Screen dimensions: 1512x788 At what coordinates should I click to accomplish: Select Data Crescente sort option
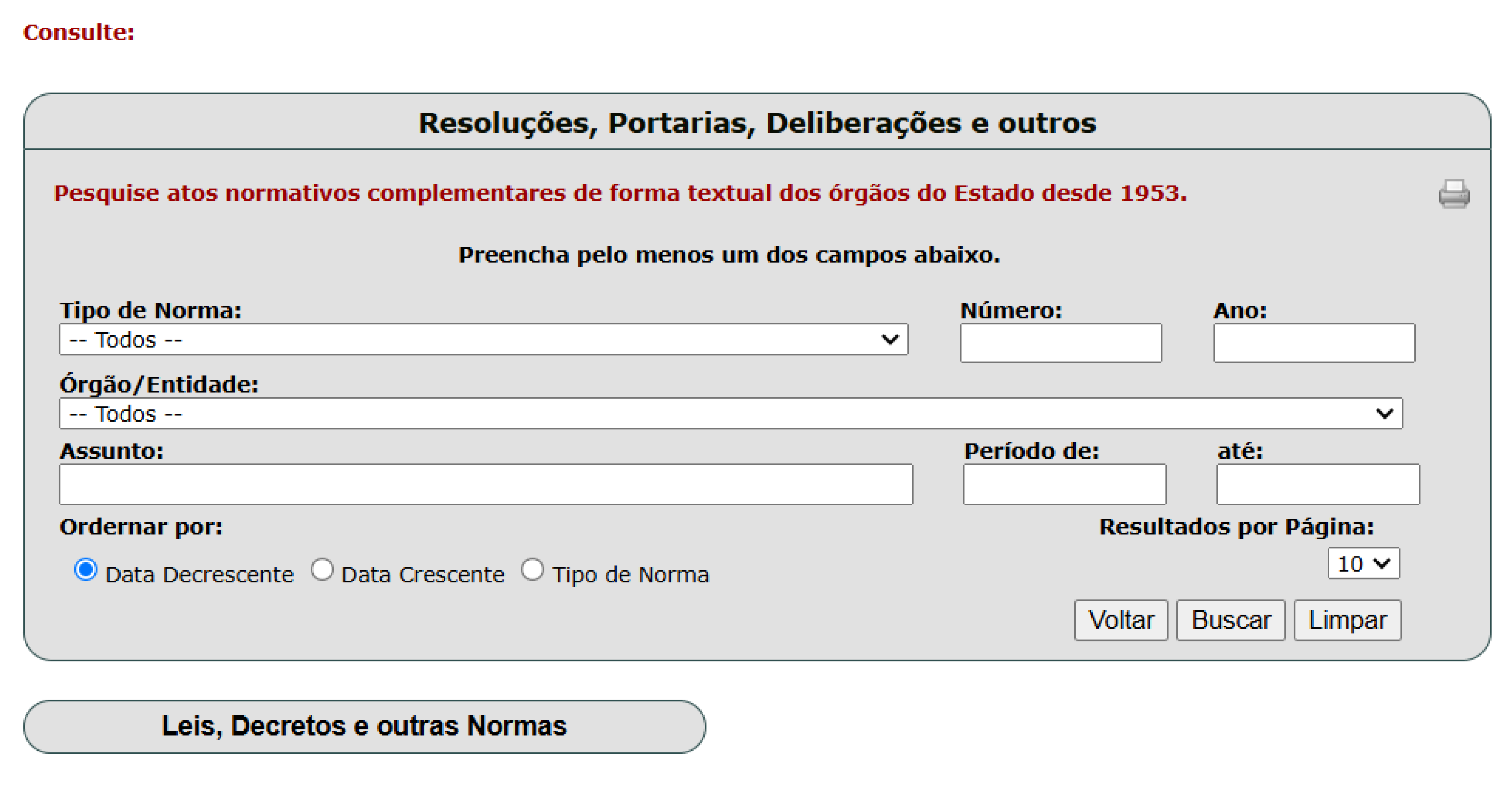[322, 570]
